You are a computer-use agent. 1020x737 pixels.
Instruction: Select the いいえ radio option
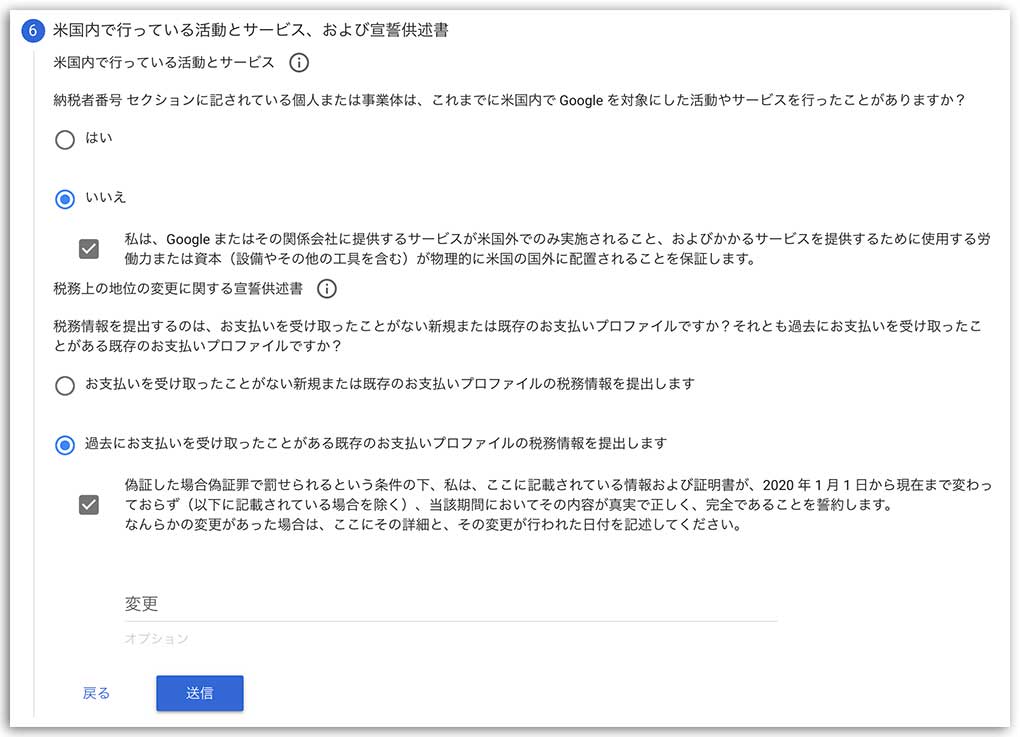click(65, 200)
